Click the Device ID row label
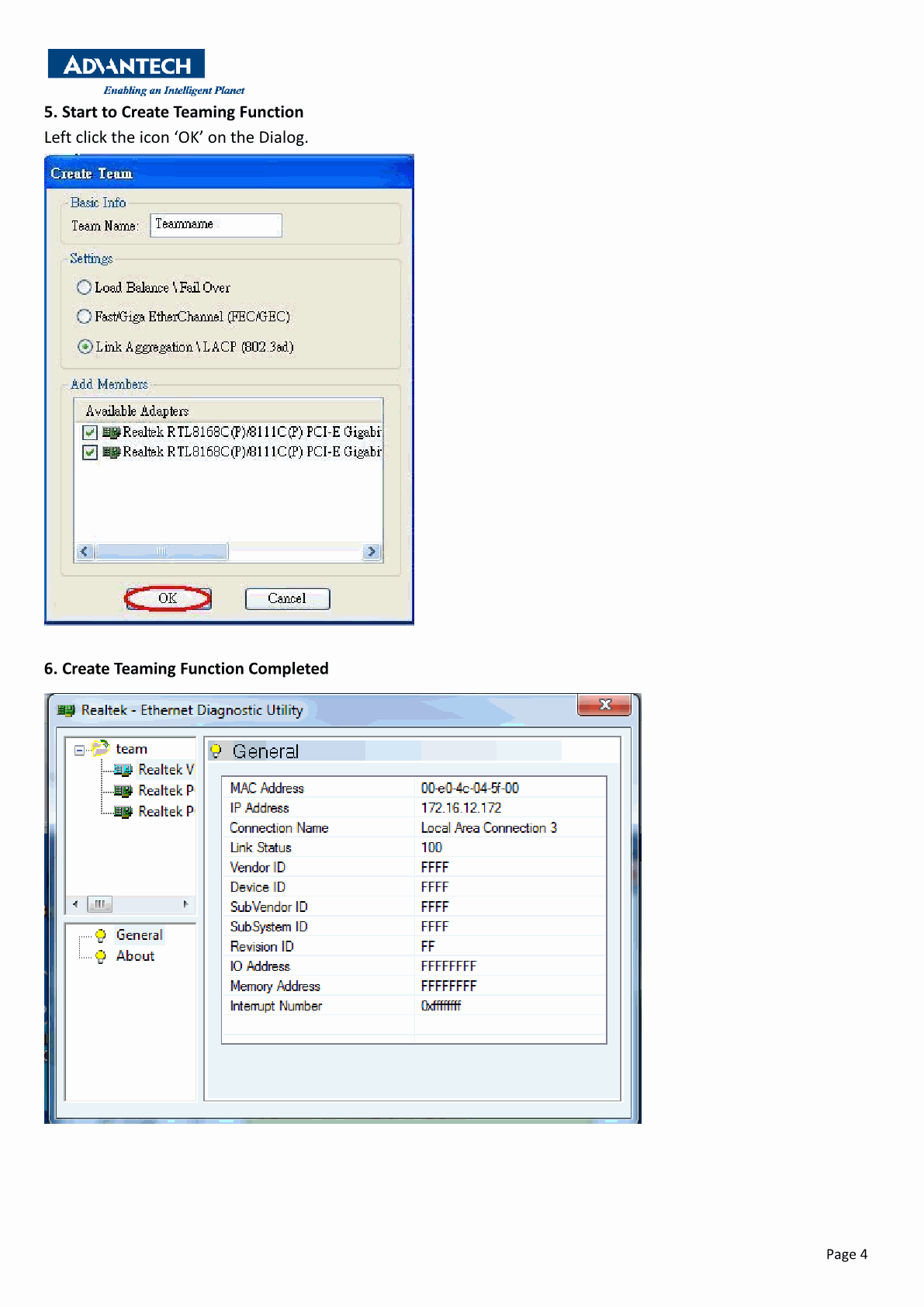 point(258,887)
